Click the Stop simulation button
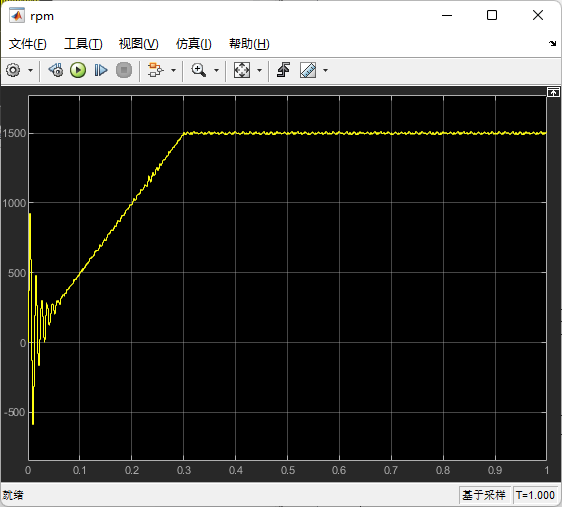The height and width of the screenshot is (507, 562). [x=124, y=70]
